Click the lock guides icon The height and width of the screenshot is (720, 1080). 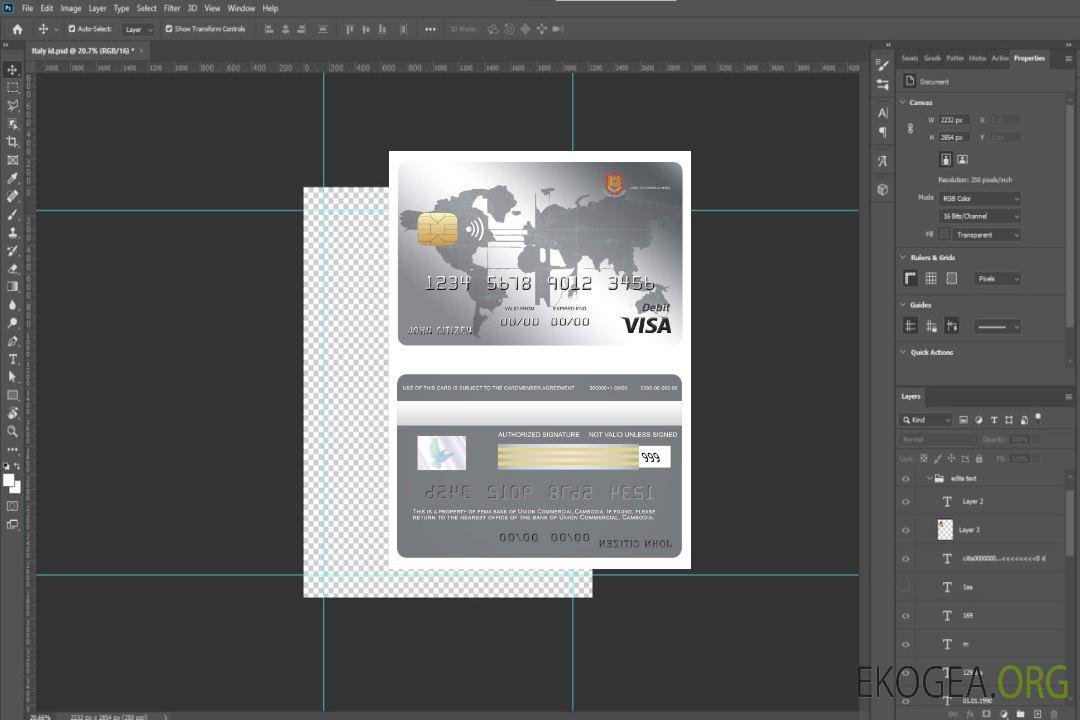coord(931,326)
